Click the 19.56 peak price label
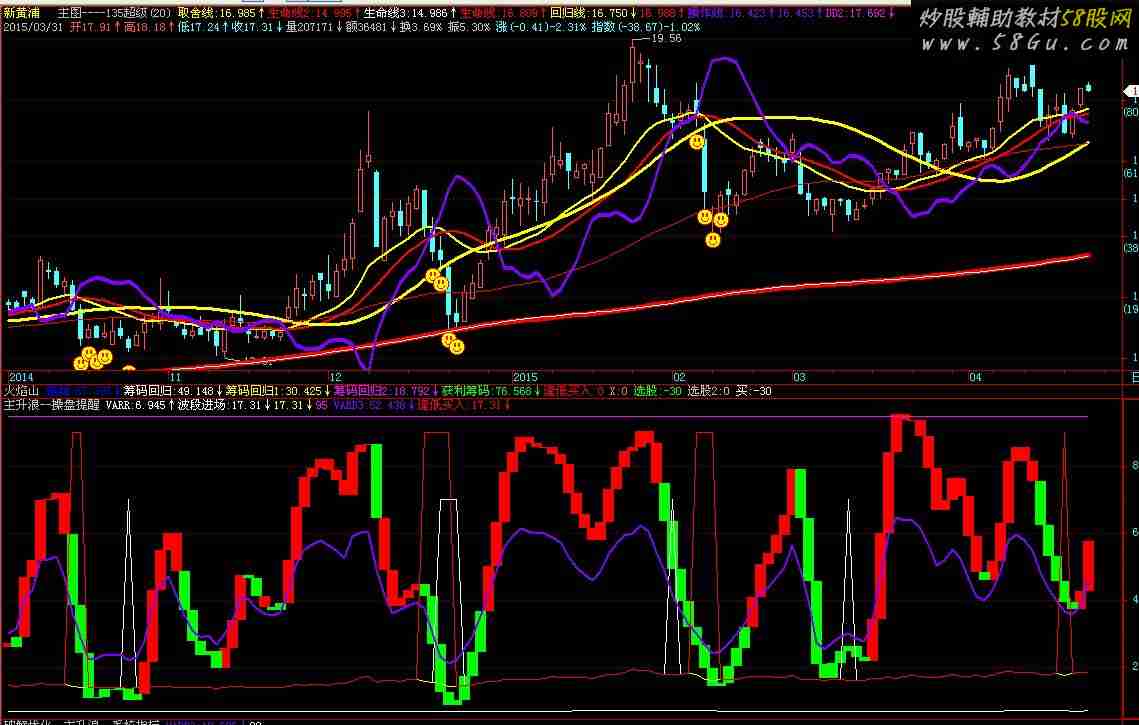 click(666, 39)
